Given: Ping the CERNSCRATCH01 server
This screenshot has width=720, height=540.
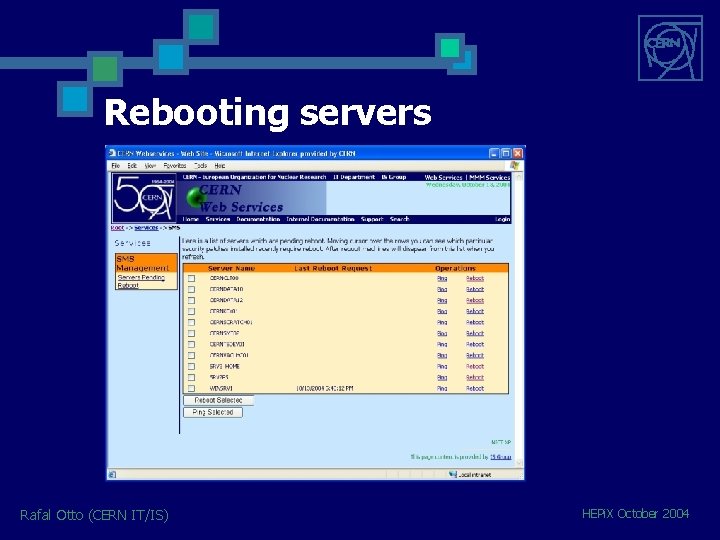Looking at the screenshot, I should pos(442,322).
